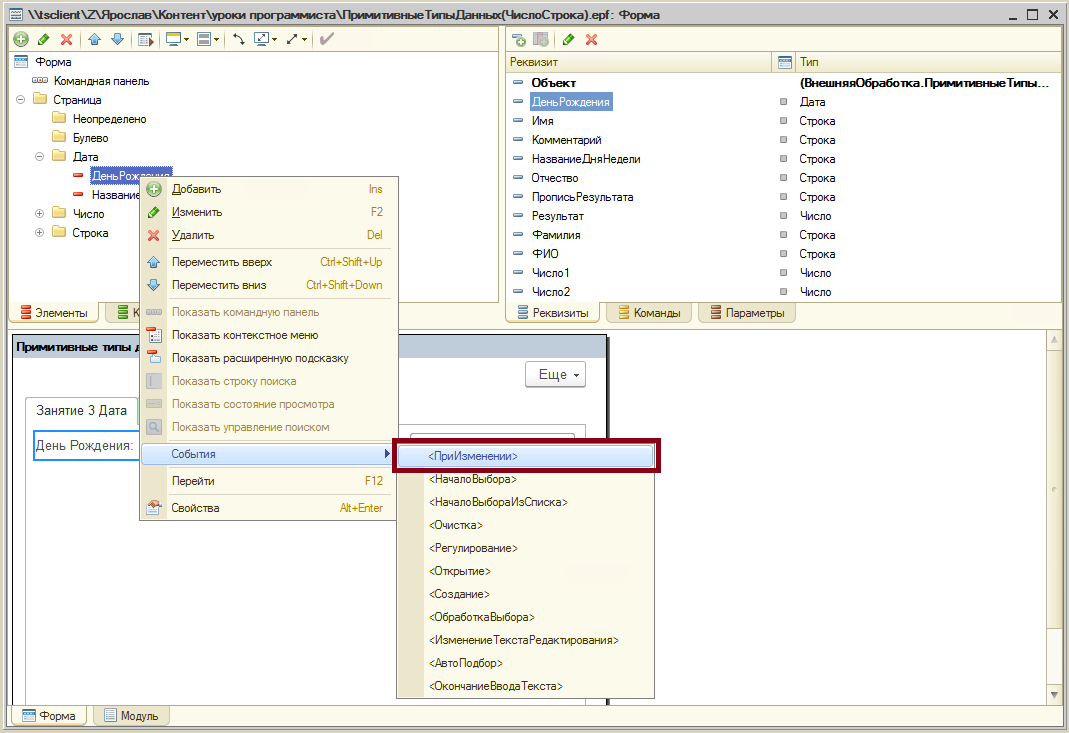Select the Комментарий attribute row
The image size is (1069, 733).
[x=566, y=140]
